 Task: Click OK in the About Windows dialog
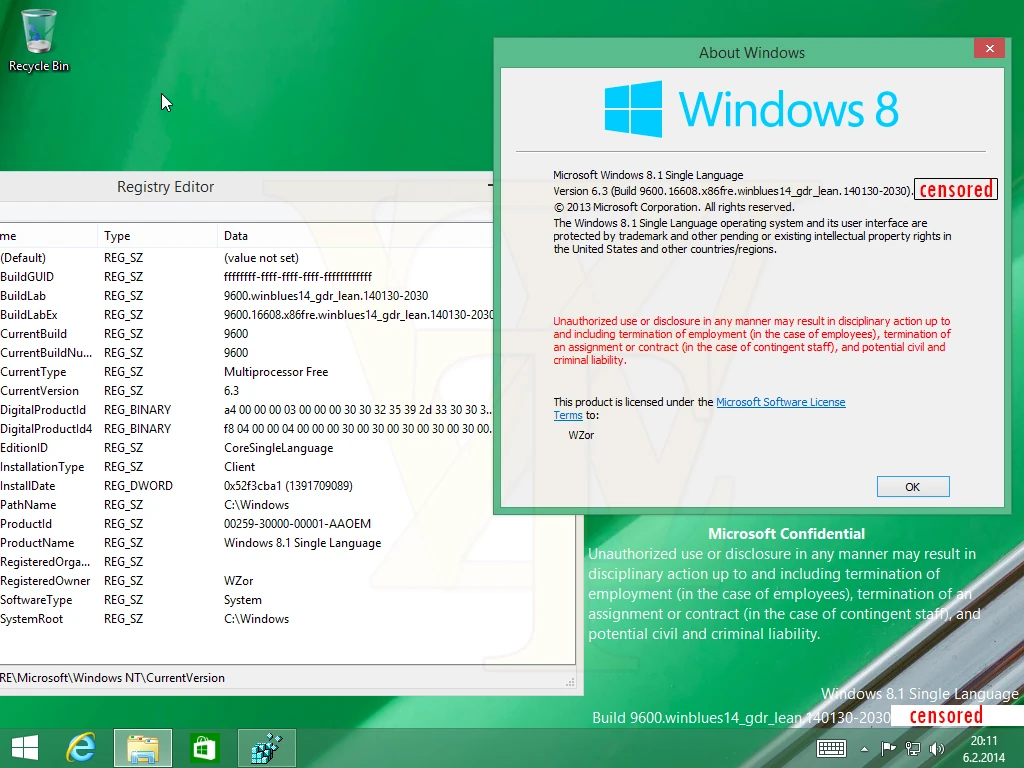click(912, 486)
